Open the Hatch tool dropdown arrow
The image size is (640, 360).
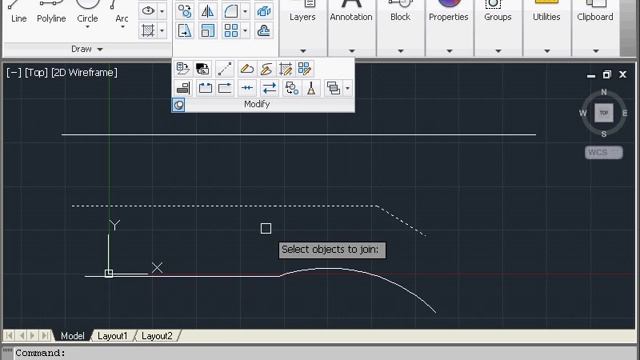[162, 30]
